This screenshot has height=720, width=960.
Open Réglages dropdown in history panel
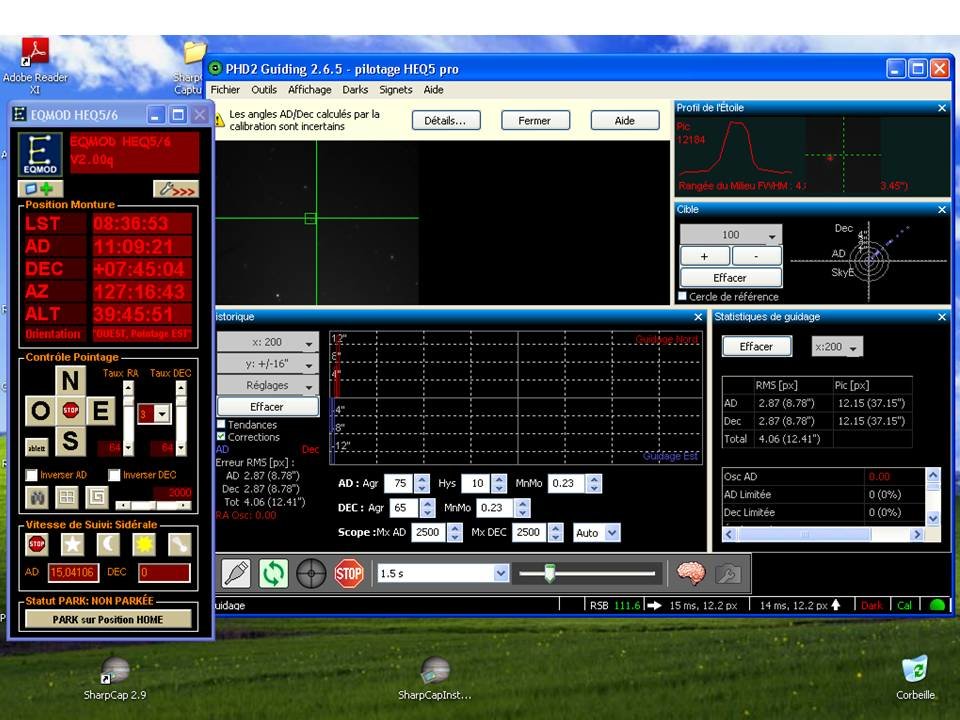268,385
